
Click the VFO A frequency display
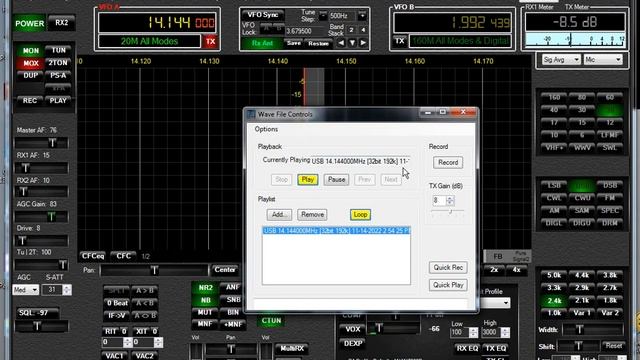157,22
